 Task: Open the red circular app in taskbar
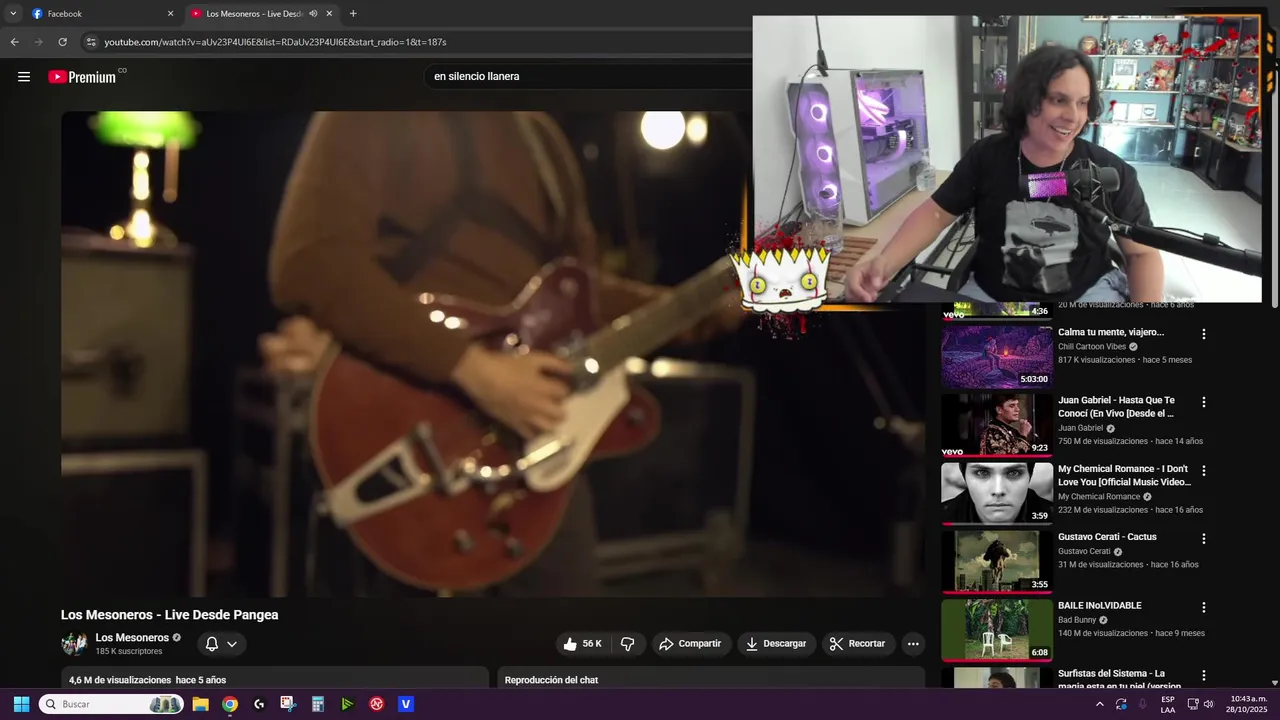pos(377,704)
